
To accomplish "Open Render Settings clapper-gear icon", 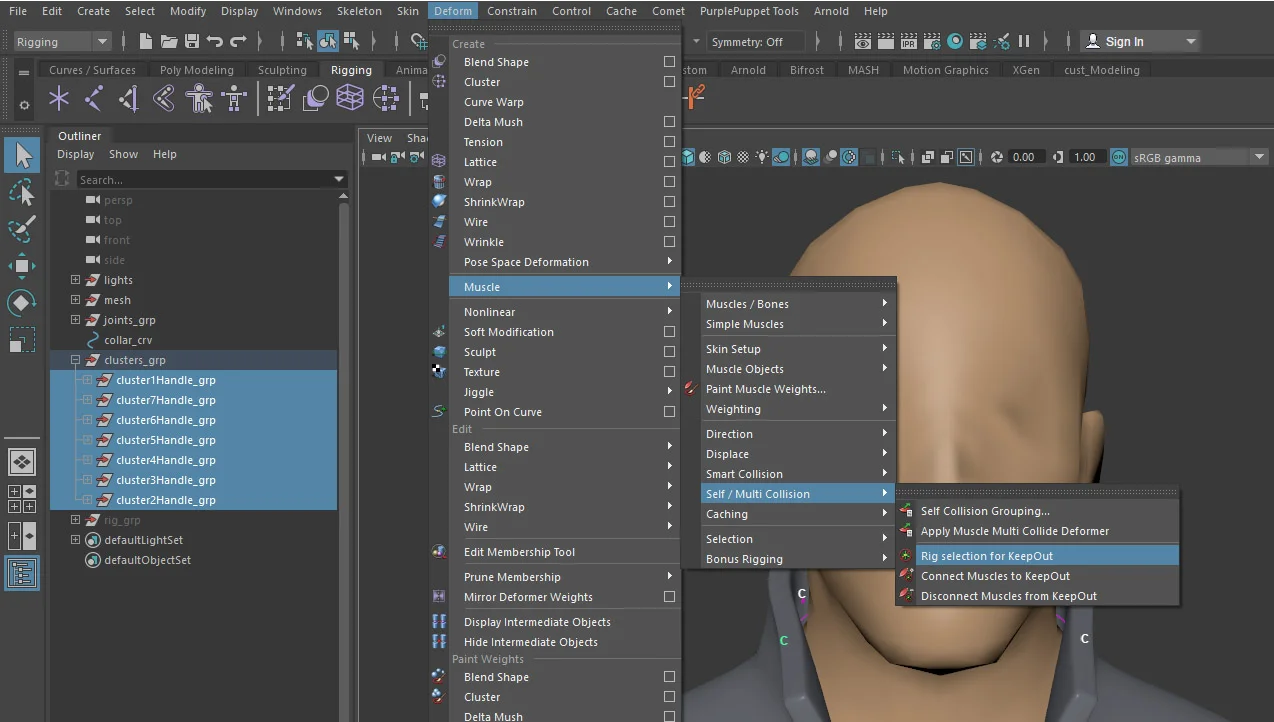I will coord(932,41).
